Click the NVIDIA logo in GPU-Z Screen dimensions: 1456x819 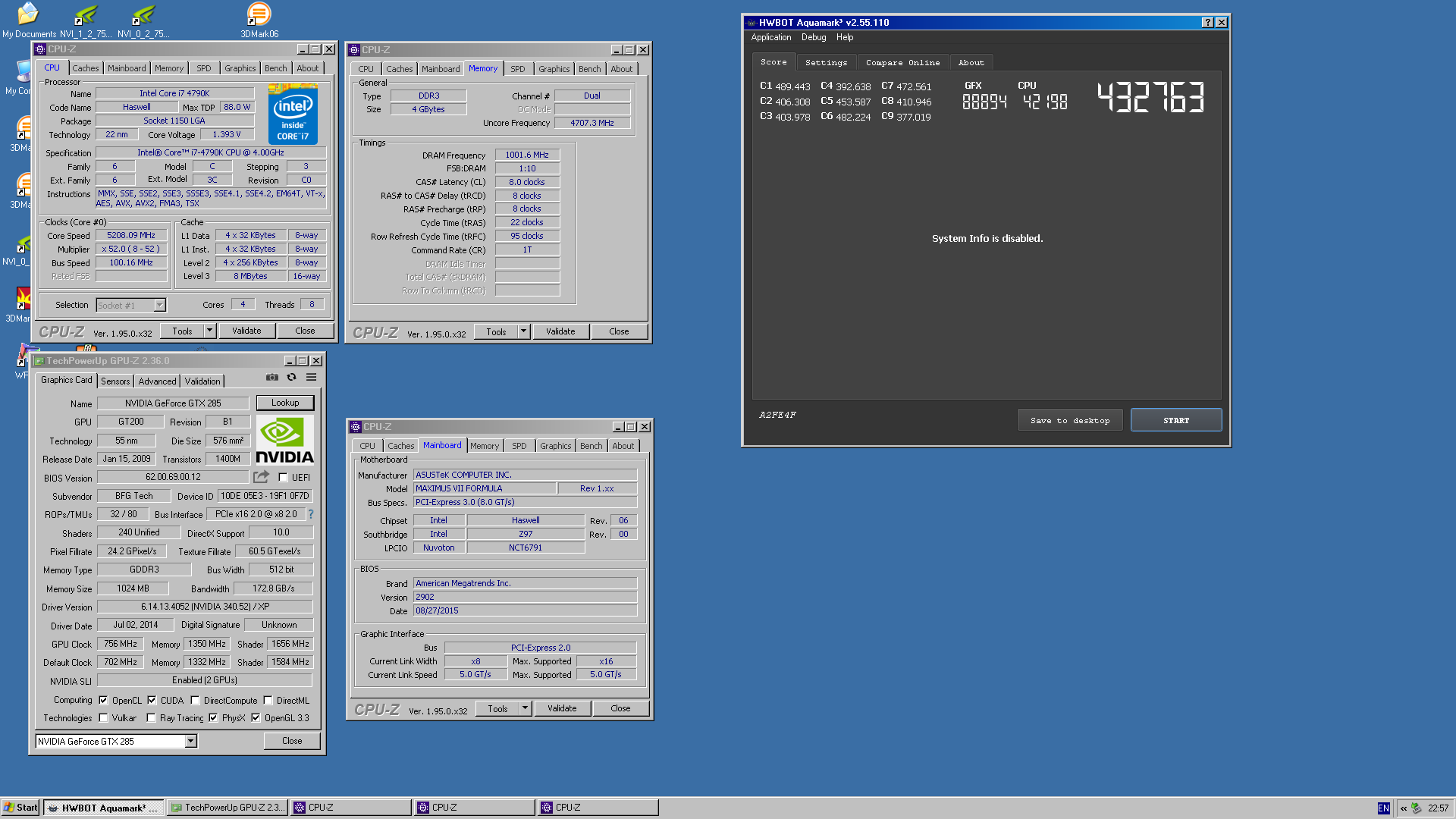284,441
